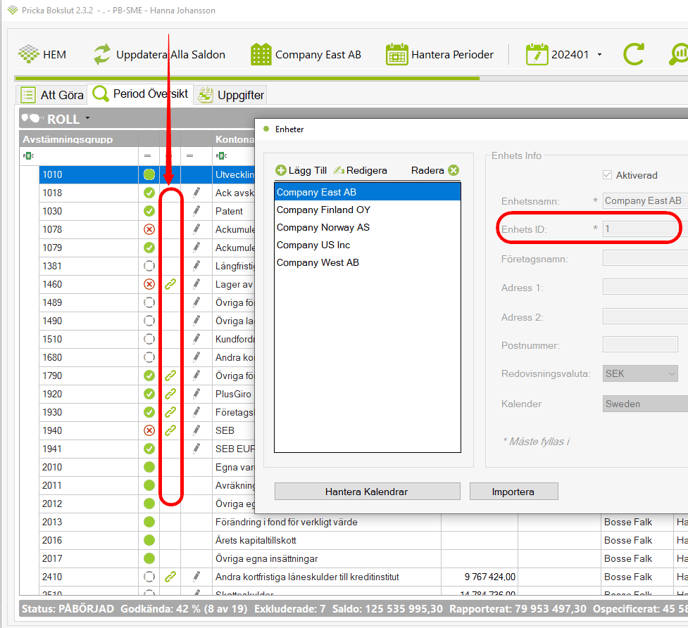Click the link icon on row 1940

[170, 431]
